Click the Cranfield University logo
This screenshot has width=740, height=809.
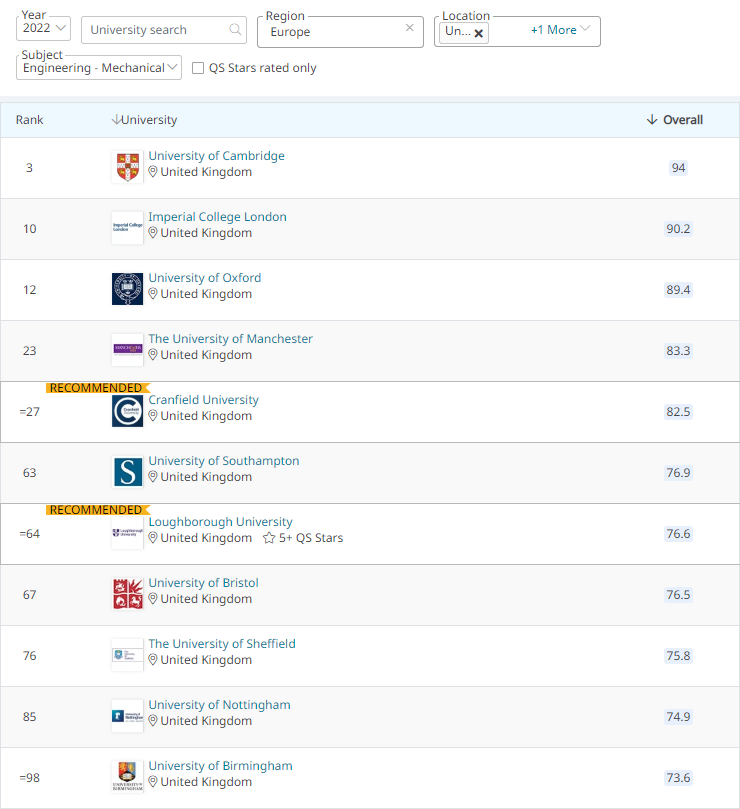(x=127, y=411)
